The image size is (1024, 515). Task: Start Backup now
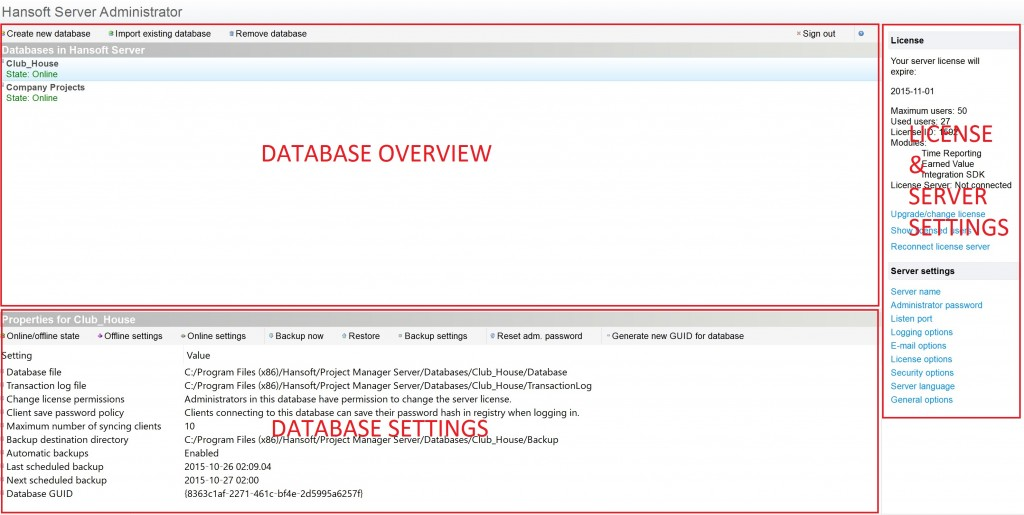point(299,336)
